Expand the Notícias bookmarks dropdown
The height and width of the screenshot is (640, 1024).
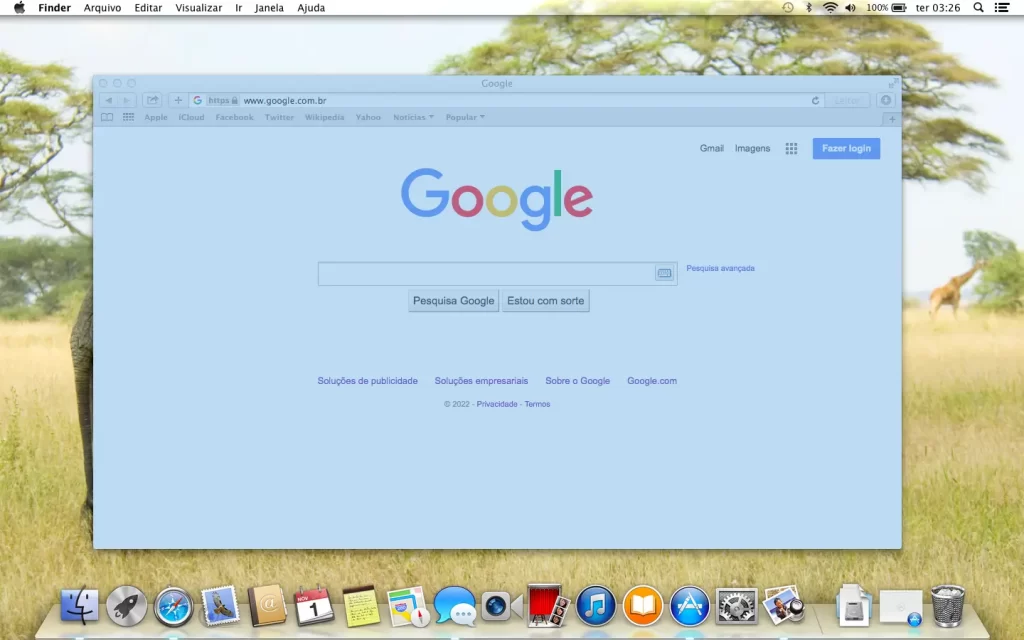pos(413,118)
